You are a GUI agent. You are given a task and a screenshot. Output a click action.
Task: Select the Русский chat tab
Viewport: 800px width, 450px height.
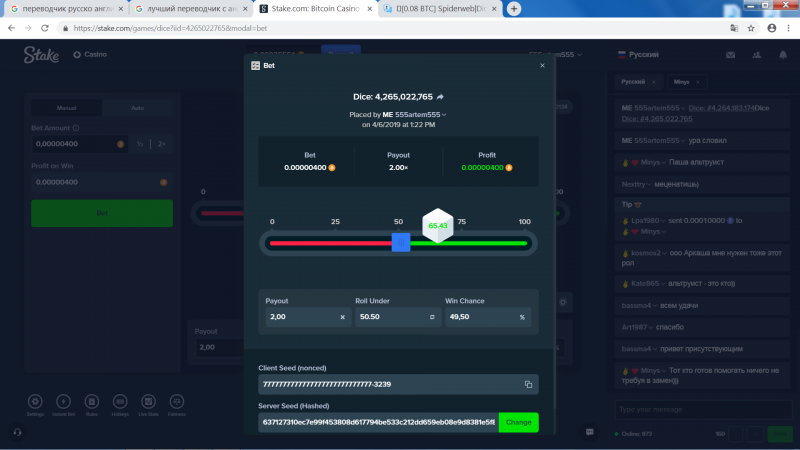coord(633,82)
